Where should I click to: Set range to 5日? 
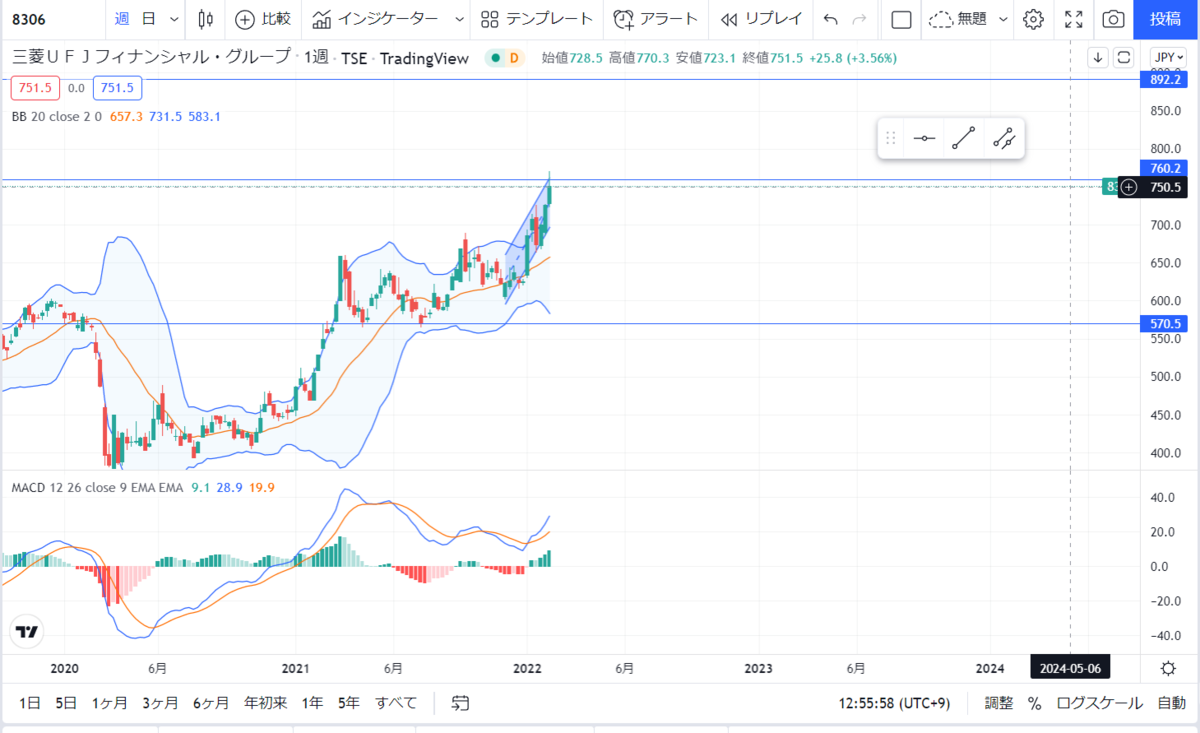click(x=66, y=703)
